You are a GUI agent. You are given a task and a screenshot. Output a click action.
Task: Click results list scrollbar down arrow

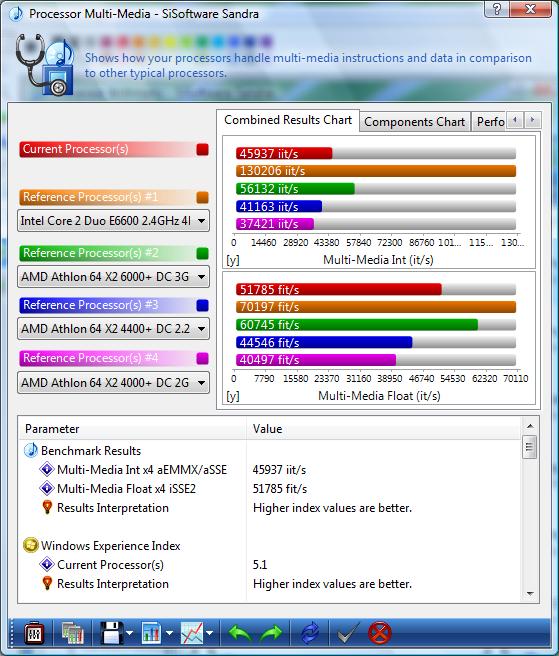[x=530, y=594]
